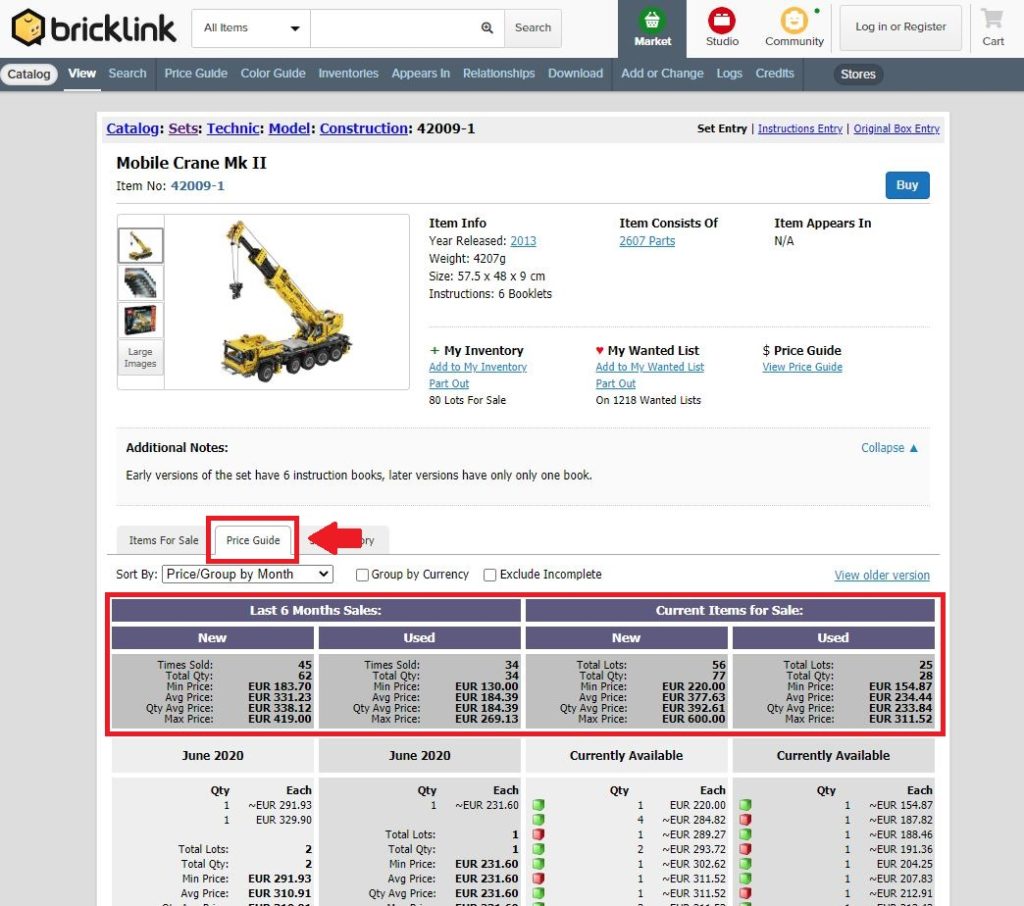
Task: Open Relationships in nav bar
Action: pyautogui.click(x=499, y=73)
